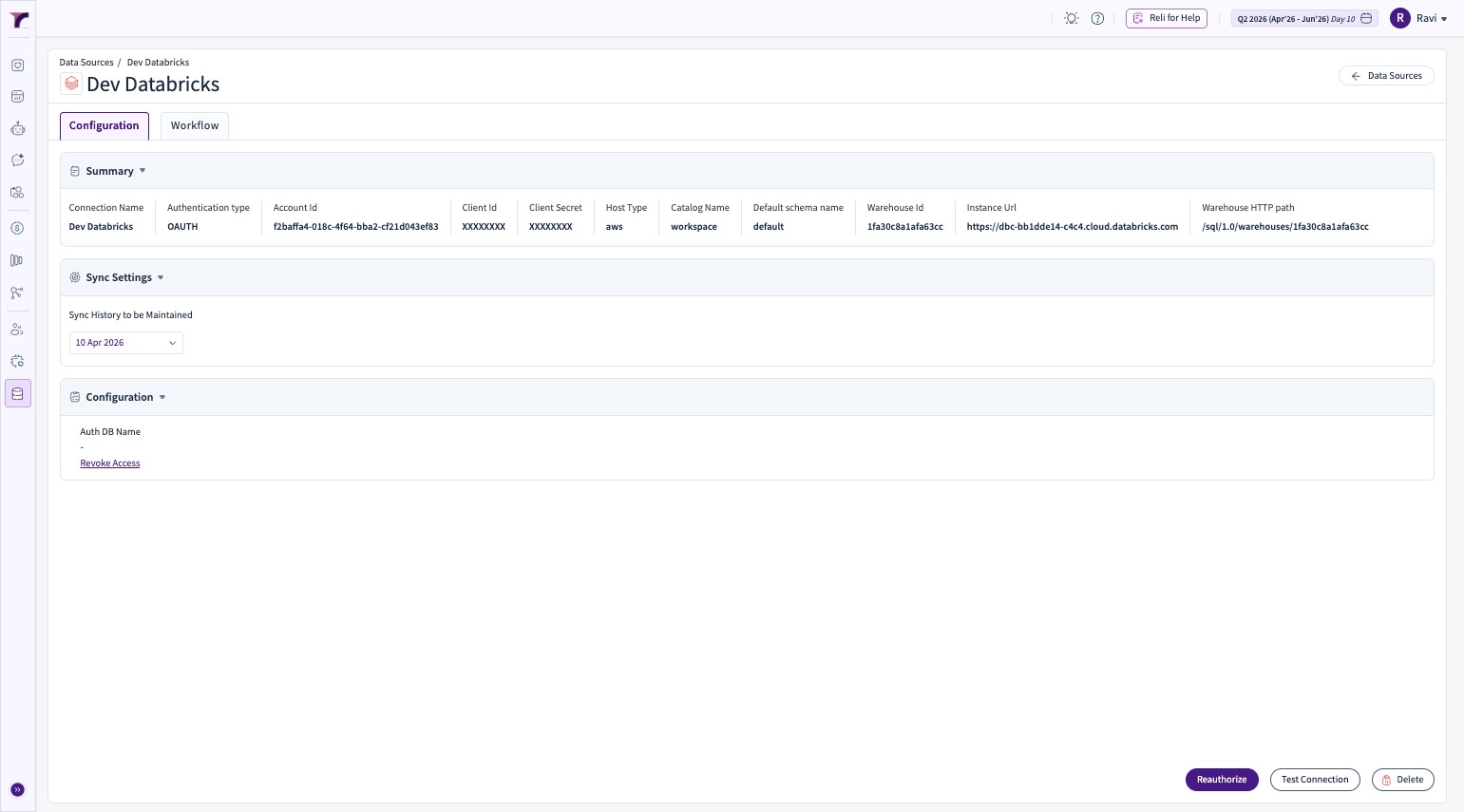Image resolution: width=1464 pixels, height=812 pixels.
Task: Open the Q2 2026 quarter selector
Action: (1304, 18)
